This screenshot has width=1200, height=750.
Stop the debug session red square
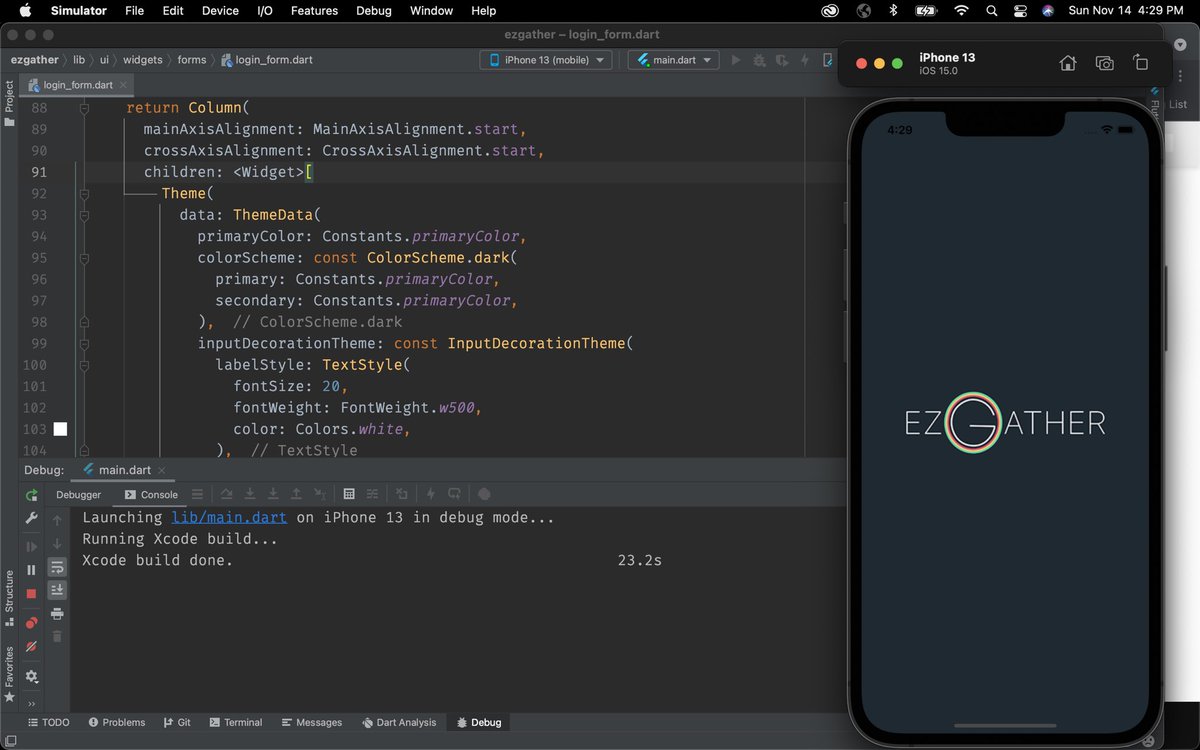click(31, 593)
